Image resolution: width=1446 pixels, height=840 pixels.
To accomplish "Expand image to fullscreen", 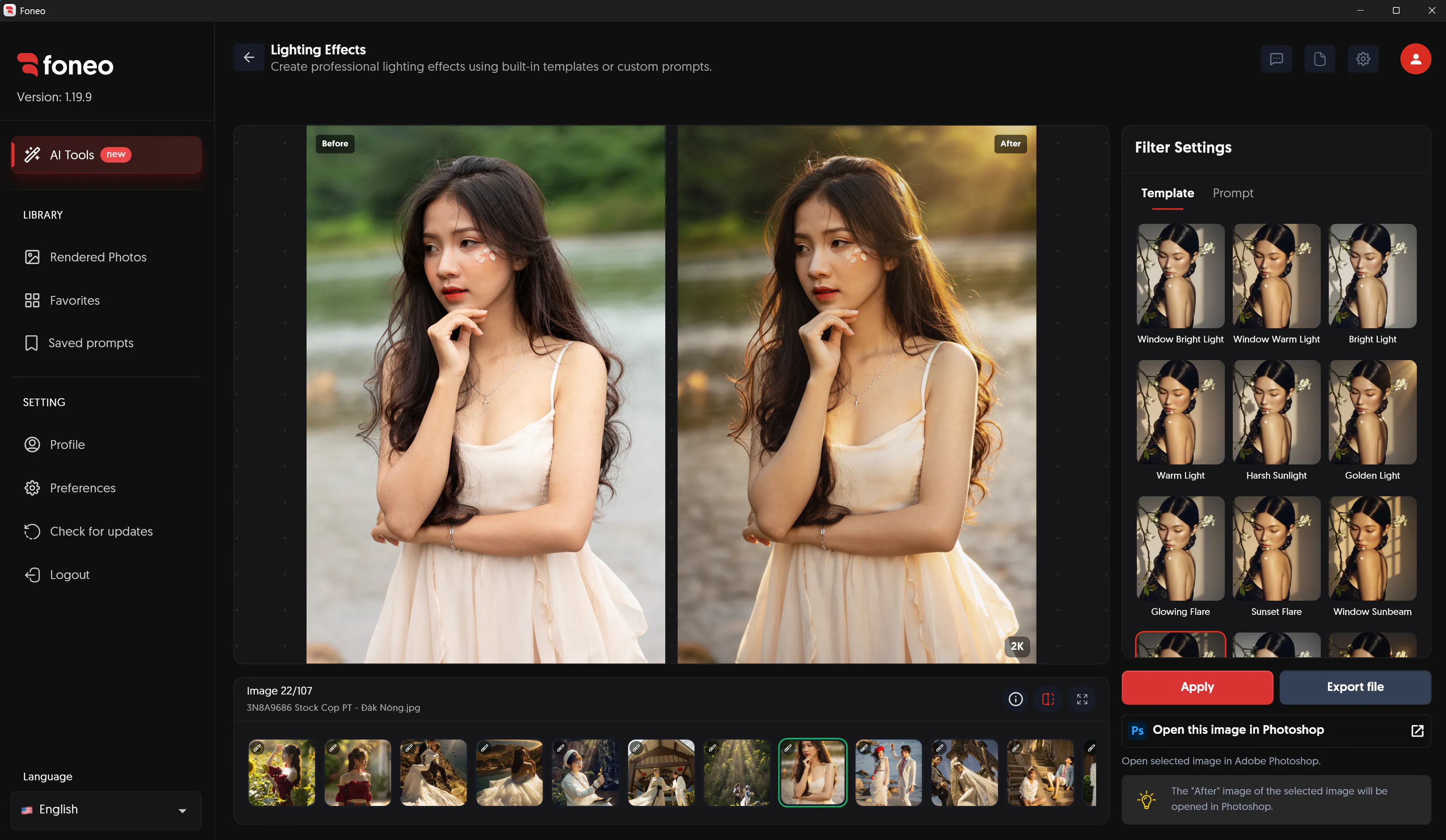I will pyautogui.click(x=1082, y=699).
